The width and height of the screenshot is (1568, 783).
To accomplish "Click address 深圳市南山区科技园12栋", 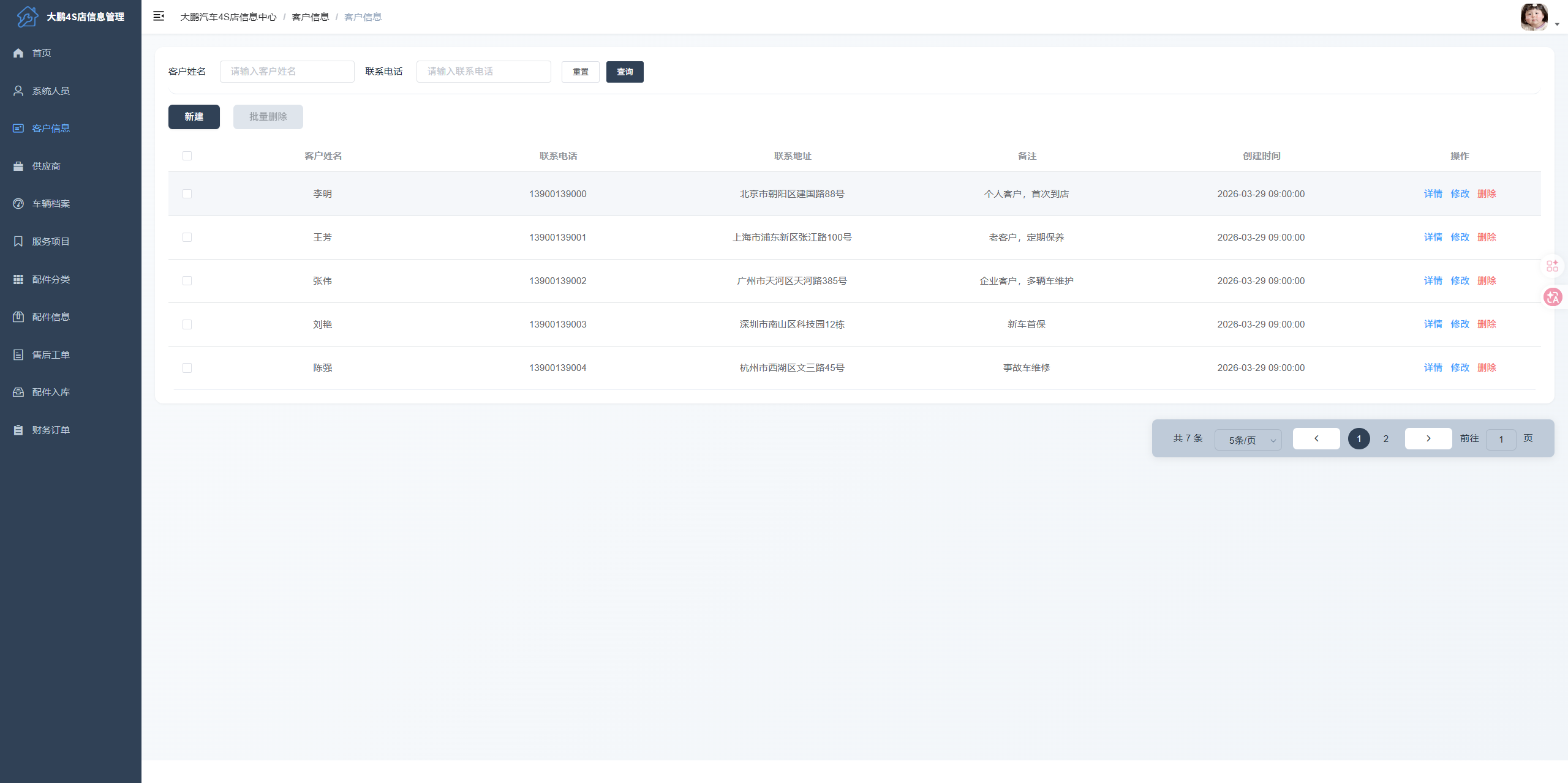I will (792, 324).
